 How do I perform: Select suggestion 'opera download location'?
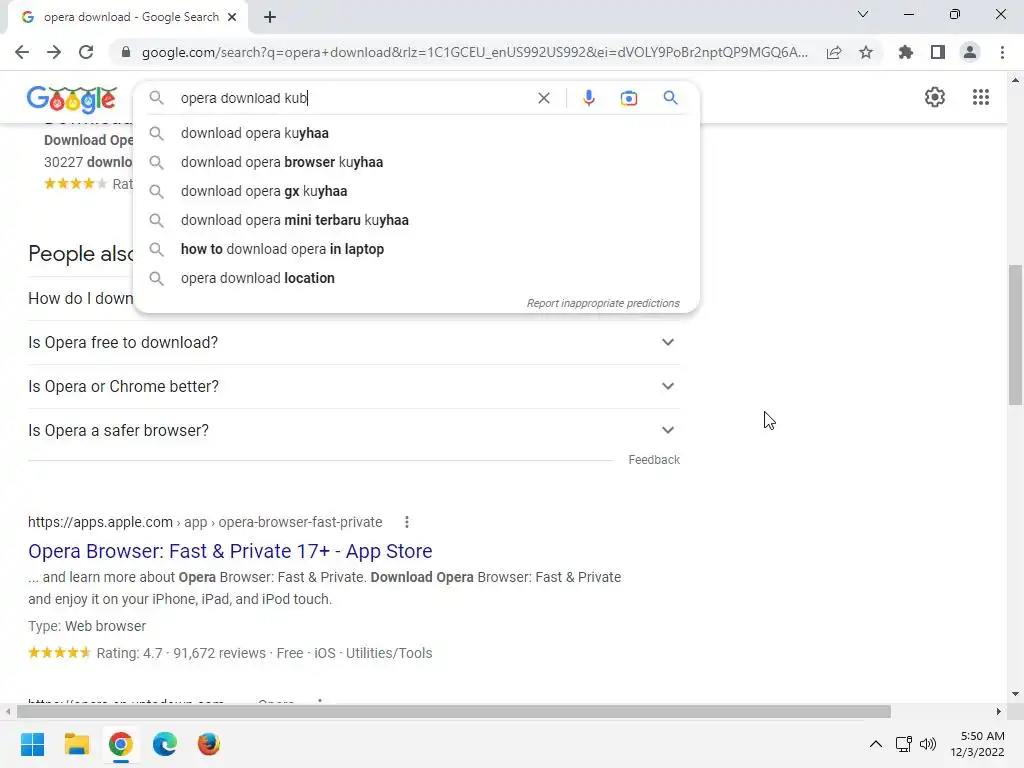[416, 278]
